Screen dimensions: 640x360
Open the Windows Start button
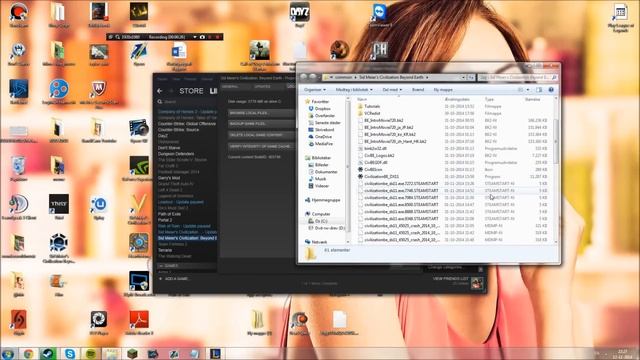click(8, 353)
